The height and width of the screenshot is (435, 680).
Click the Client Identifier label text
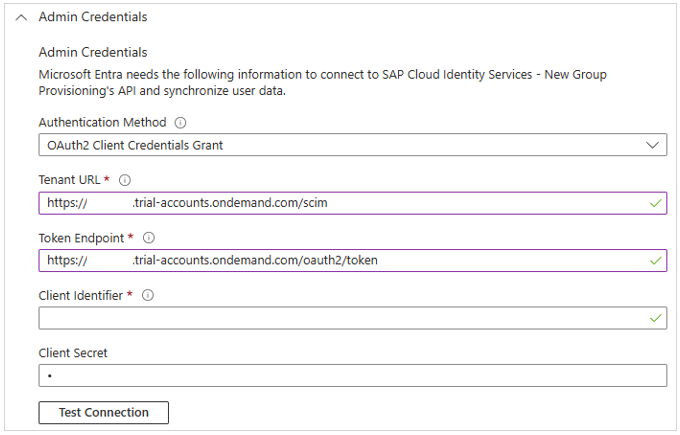[x=82, y=296]
